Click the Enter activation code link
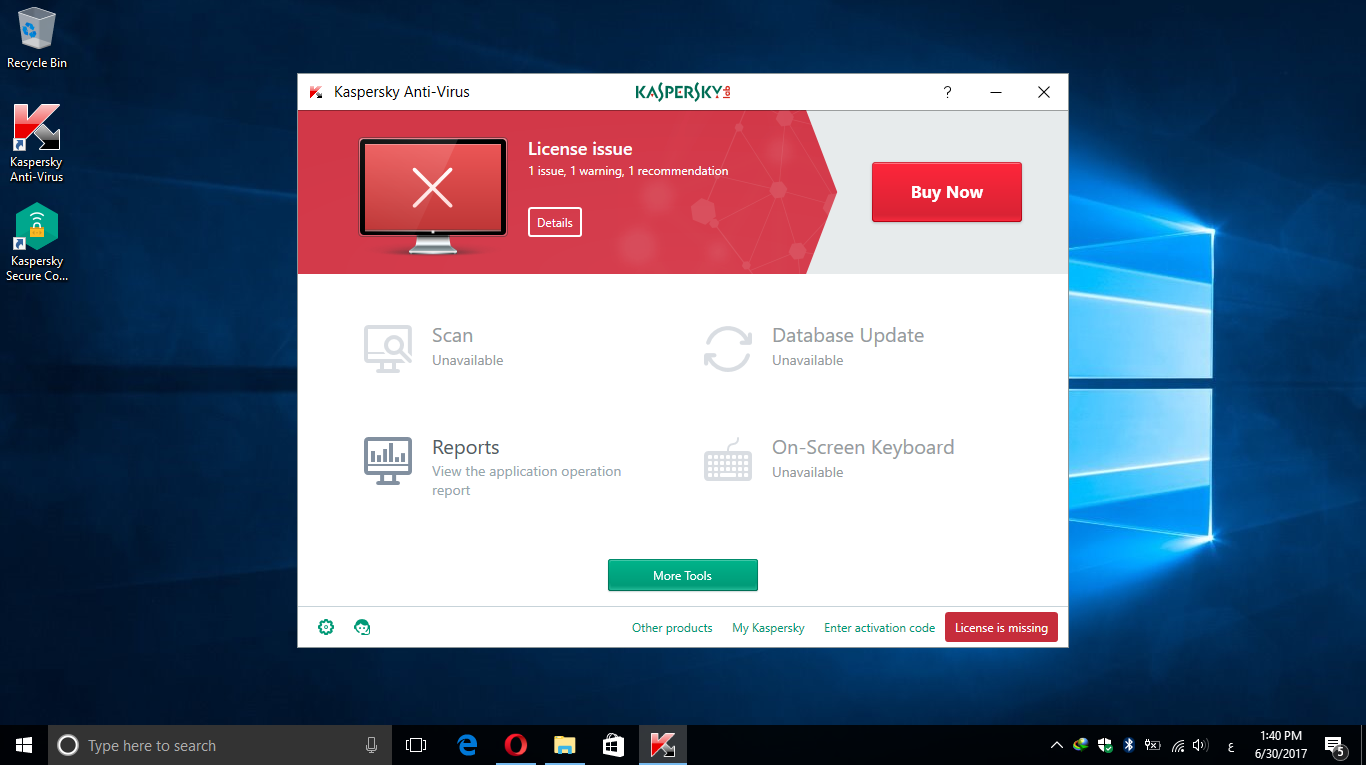The image size is (1366, 765). pyautogui.click(x=880, y=628)
